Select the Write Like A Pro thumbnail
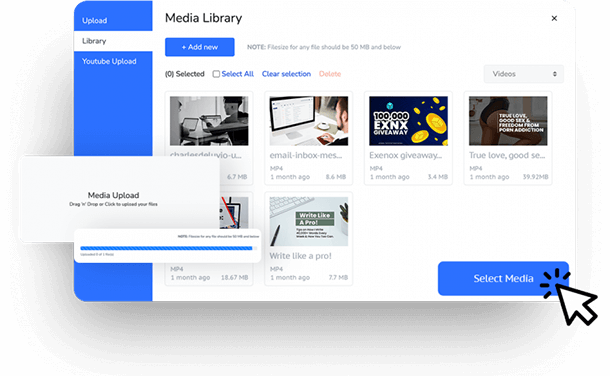 pos(309,221)
